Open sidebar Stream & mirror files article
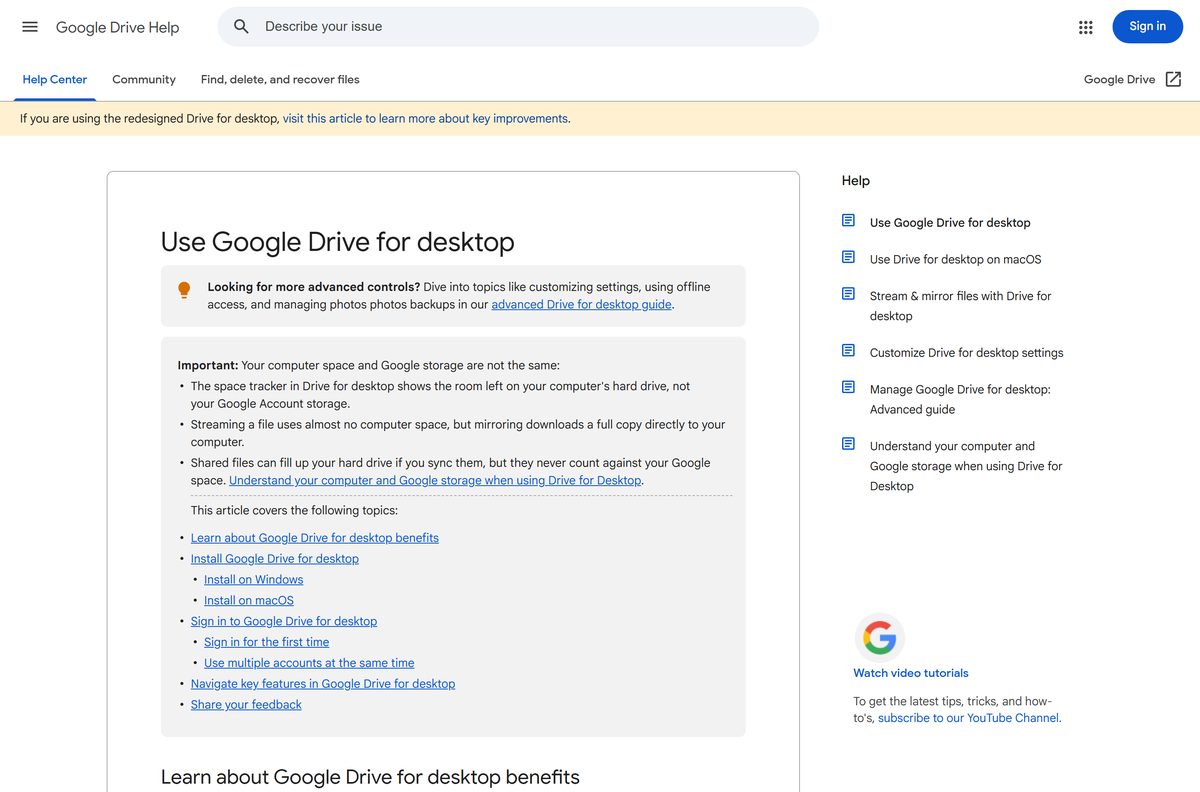The image size is (1200, 792). 961,306
